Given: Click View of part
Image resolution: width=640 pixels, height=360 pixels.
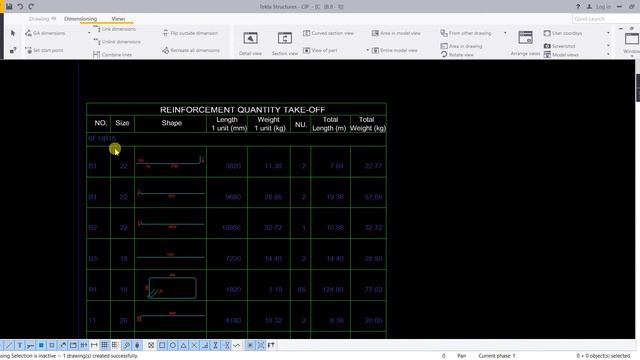Looking at the screenshot, I should point(320,50).
